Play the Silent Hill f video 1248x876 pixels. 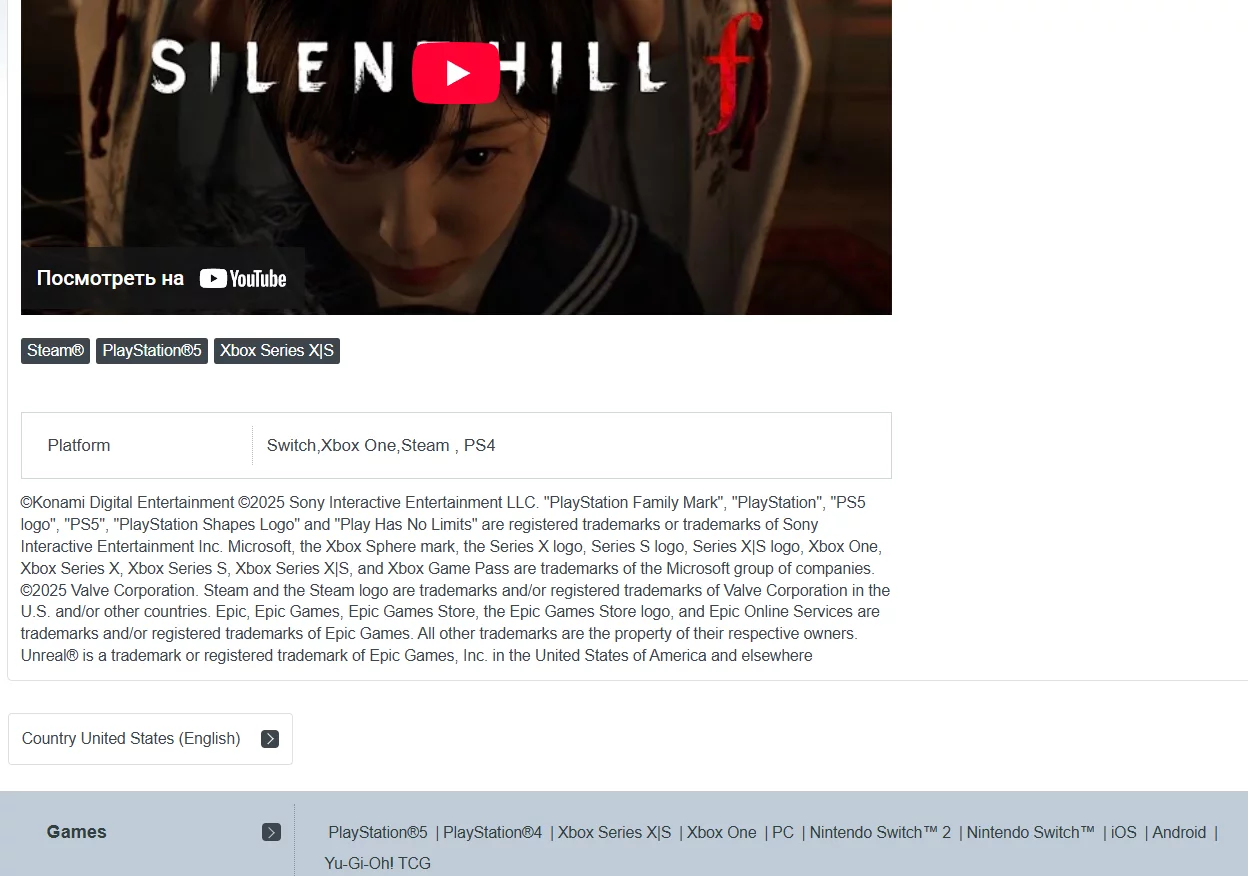coord(456,73)
